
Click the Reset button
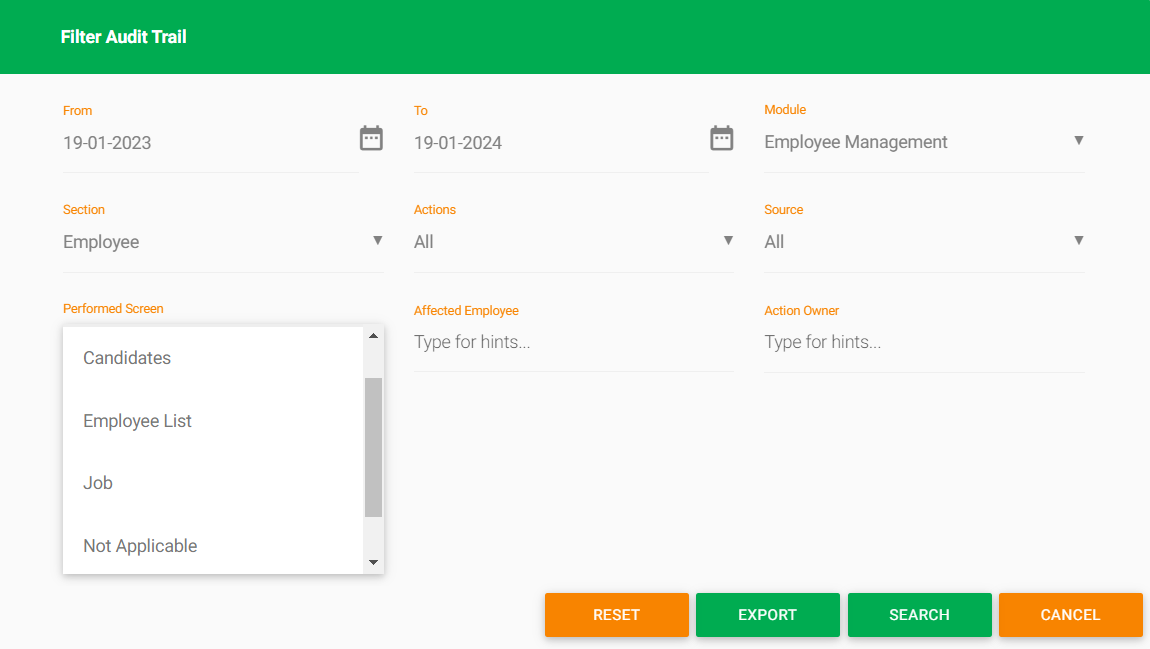617,615
